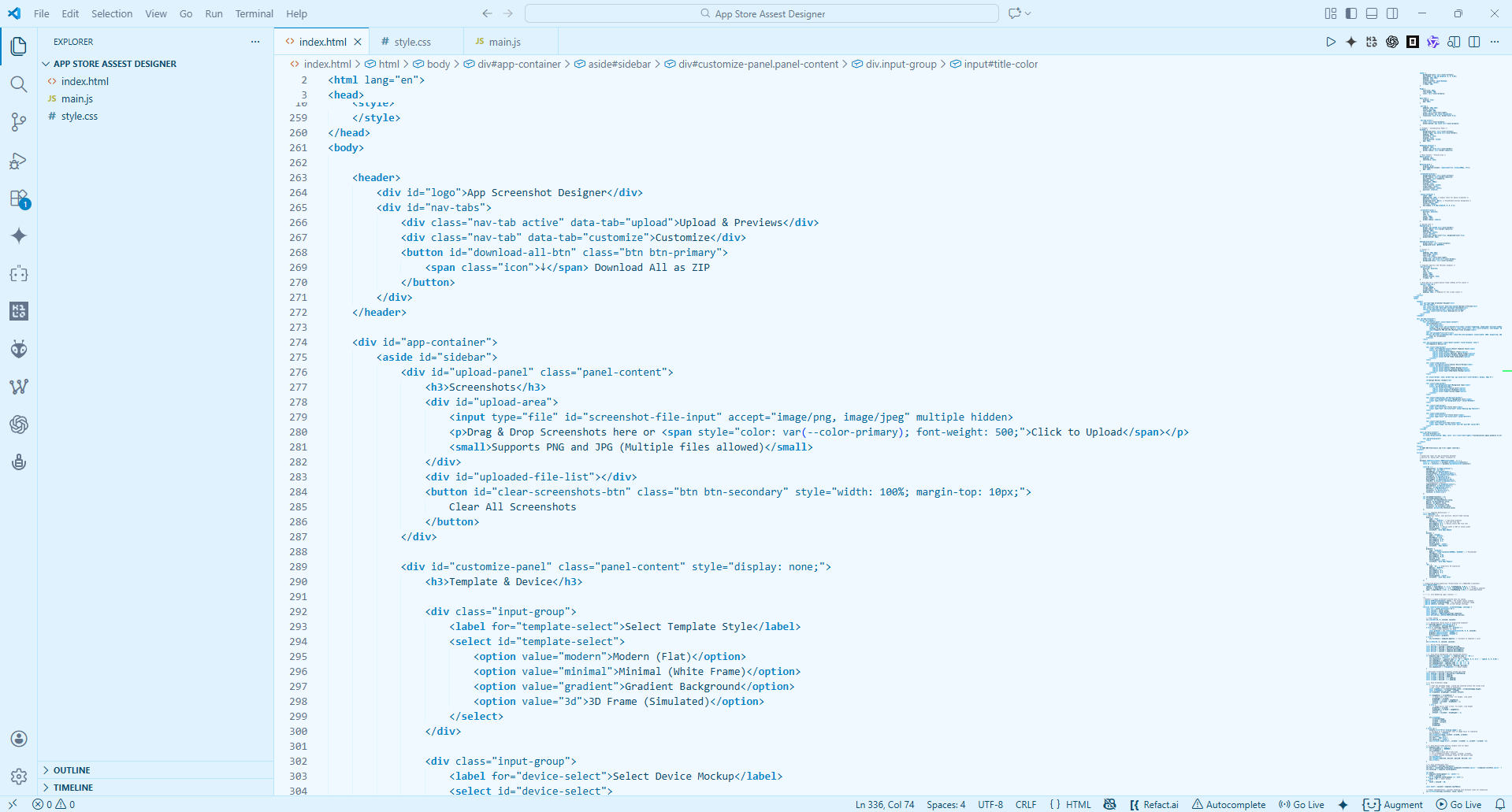This screenshot has height=812, width=1512.
Task: Click the purple star icon in editor toolbar
Action: (1433, 42)
